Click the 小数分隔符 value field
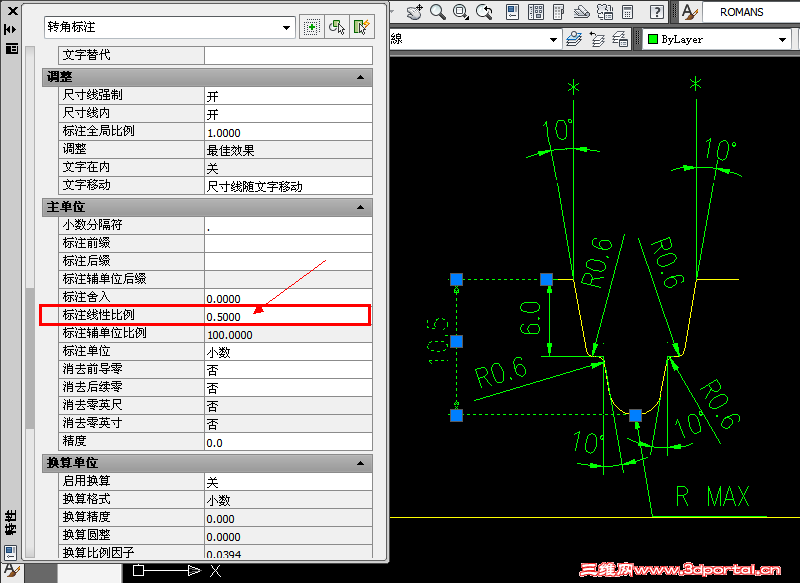Viewport: 800px width, 583px height. (288, 226)
